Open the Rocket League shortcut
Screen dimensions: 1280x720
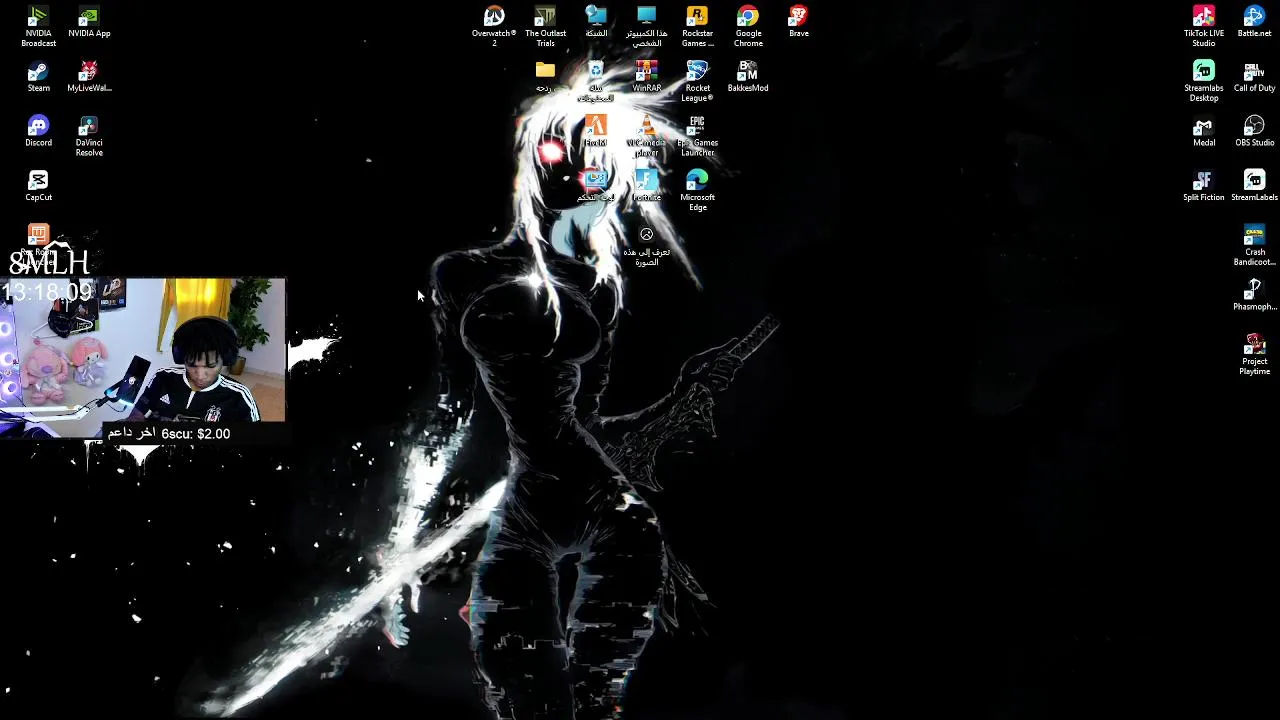tap(697, 82)
